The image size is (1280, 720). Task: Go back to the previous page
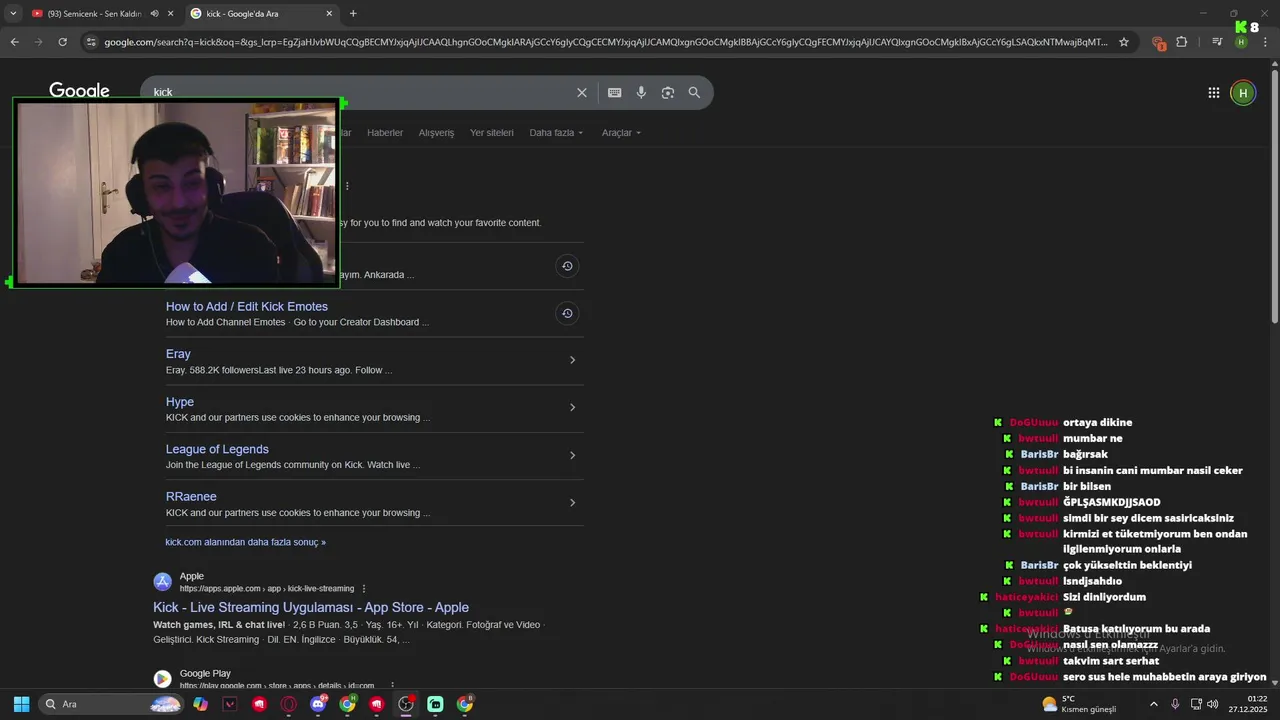tap(14, 42)
